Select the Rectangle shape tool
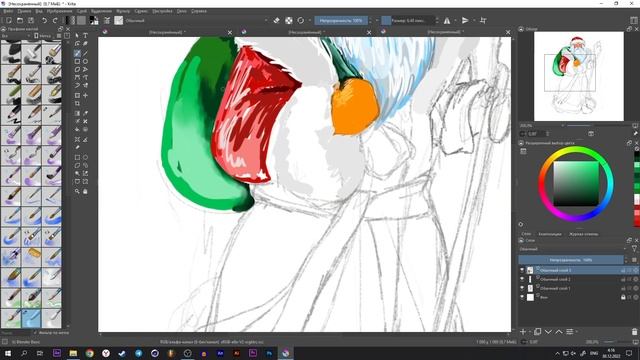 click(77, 61)
